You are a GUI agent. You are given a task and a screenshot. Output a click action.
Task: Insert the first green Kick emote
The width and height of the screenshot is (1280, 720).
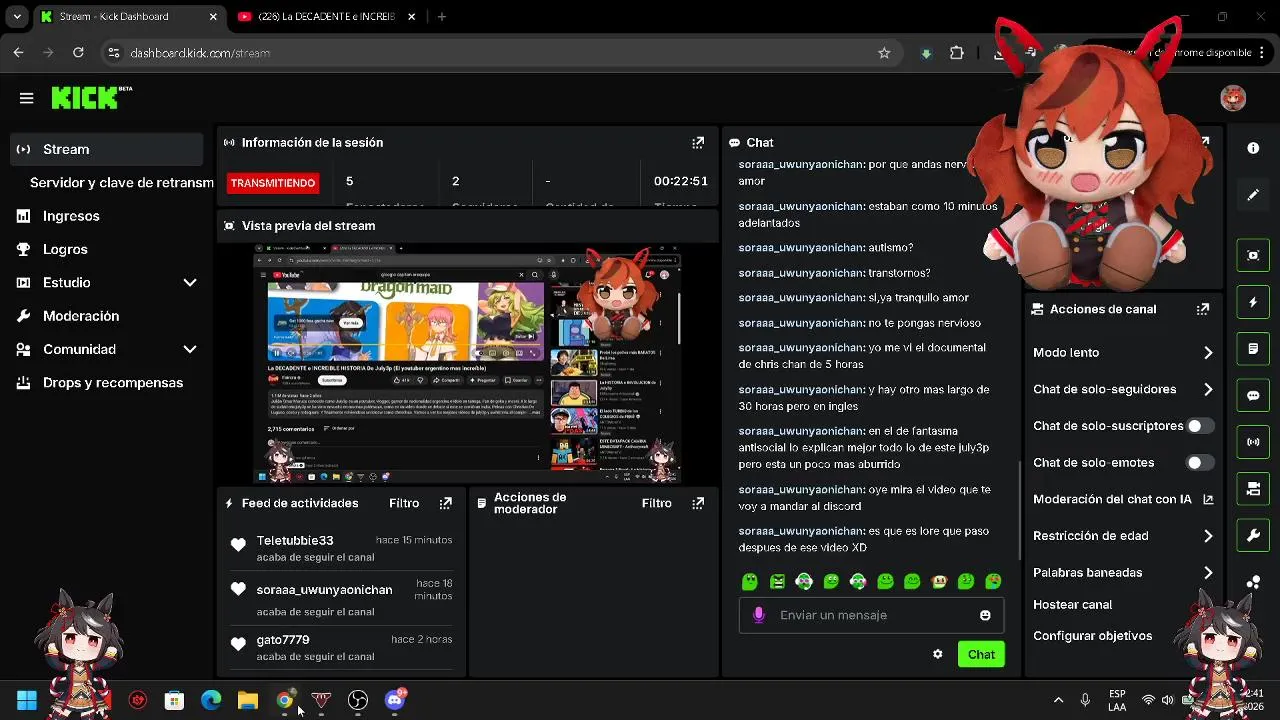point(750,581)
